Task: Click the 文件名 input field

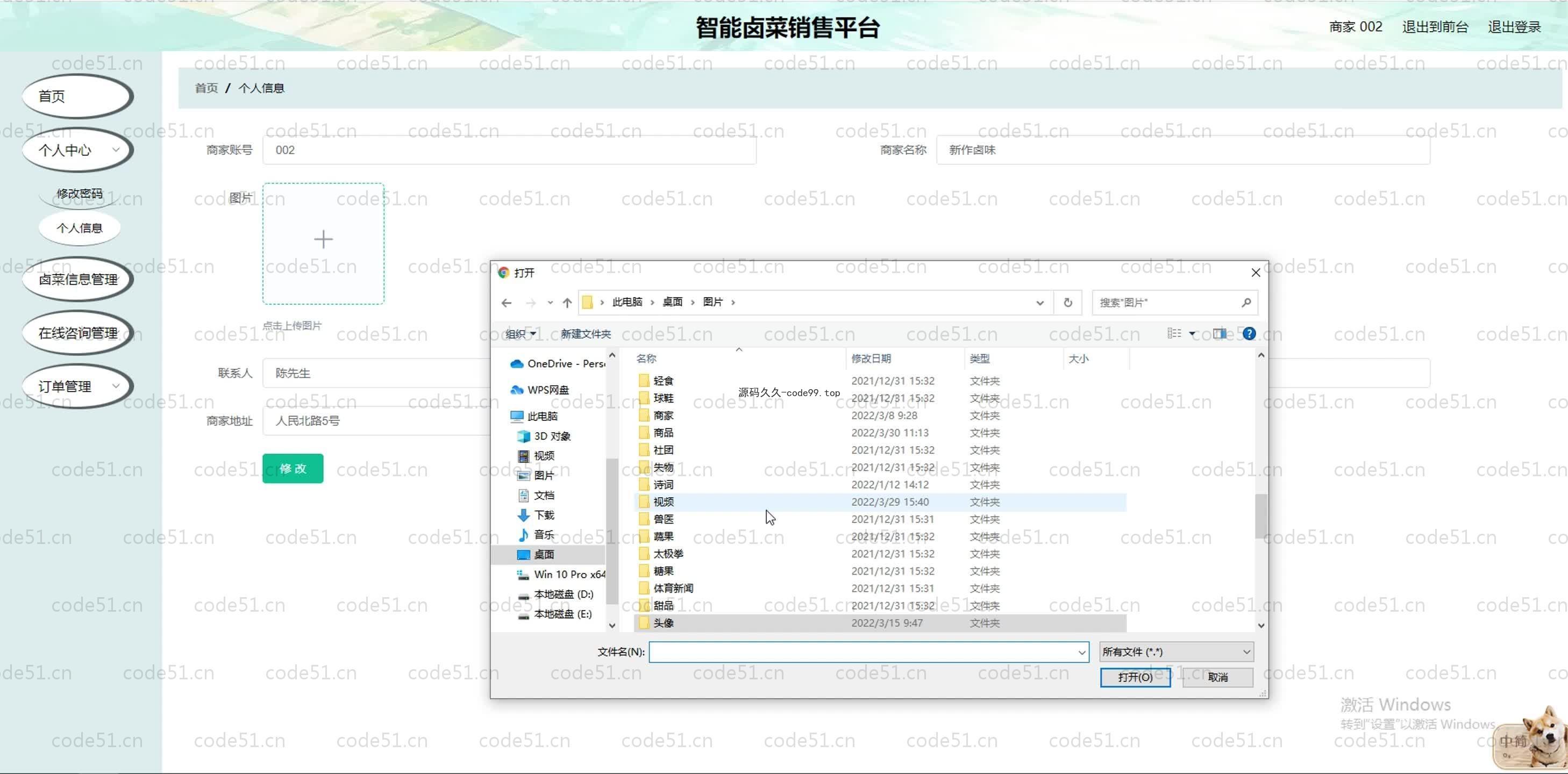Action: click(863, 653)
